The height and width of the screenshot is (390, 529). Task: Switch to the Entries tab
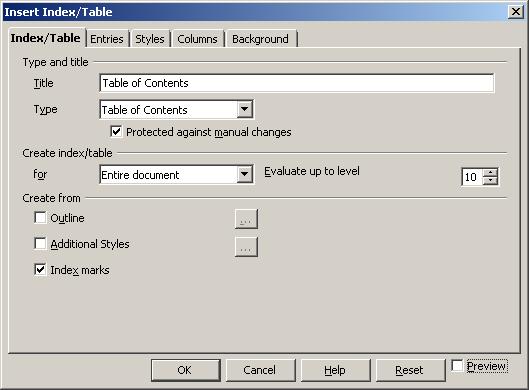coord(107,39)
